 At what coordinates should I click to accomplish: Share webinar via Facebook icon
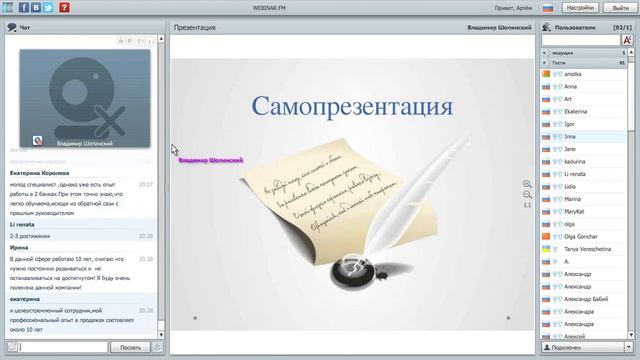(24, 7)
